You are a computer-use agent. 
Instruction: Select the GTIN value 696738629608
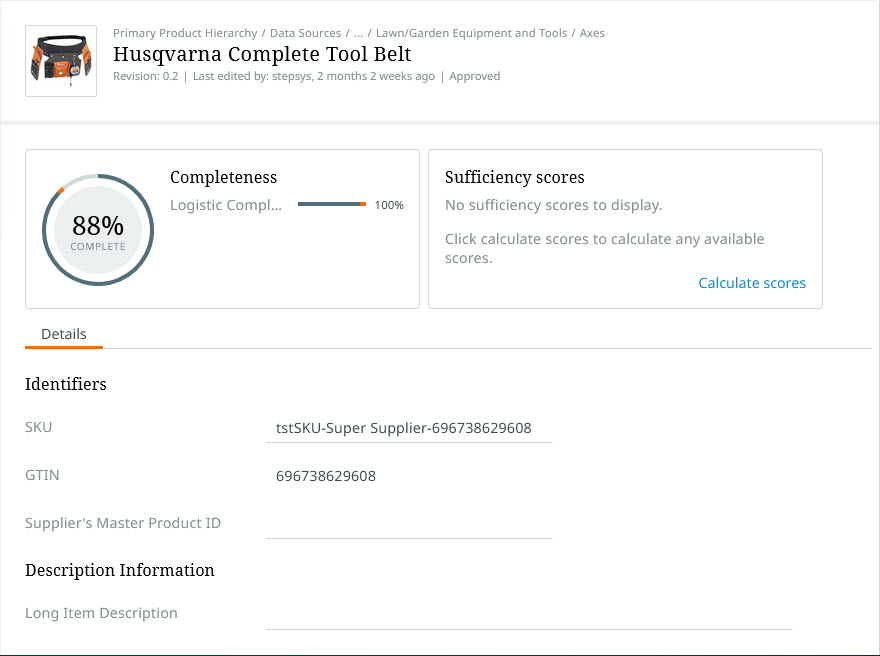[326, 476]
